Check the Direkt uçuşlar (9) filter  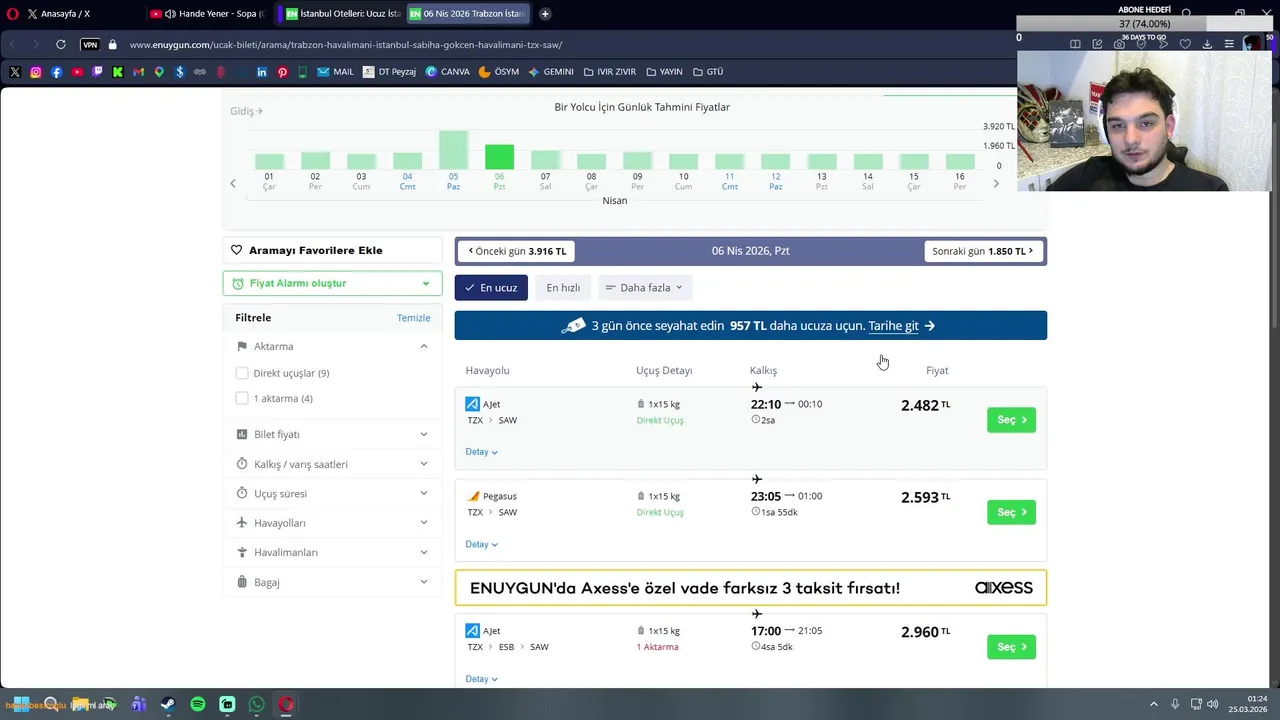tap(242, 373)
